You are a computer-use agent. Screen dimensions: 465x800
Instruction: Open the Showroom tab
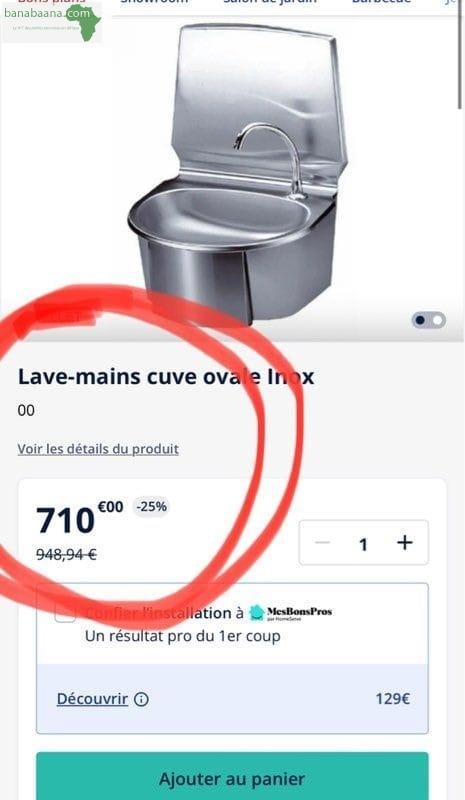pyautogui.click(x=154, y=2)
